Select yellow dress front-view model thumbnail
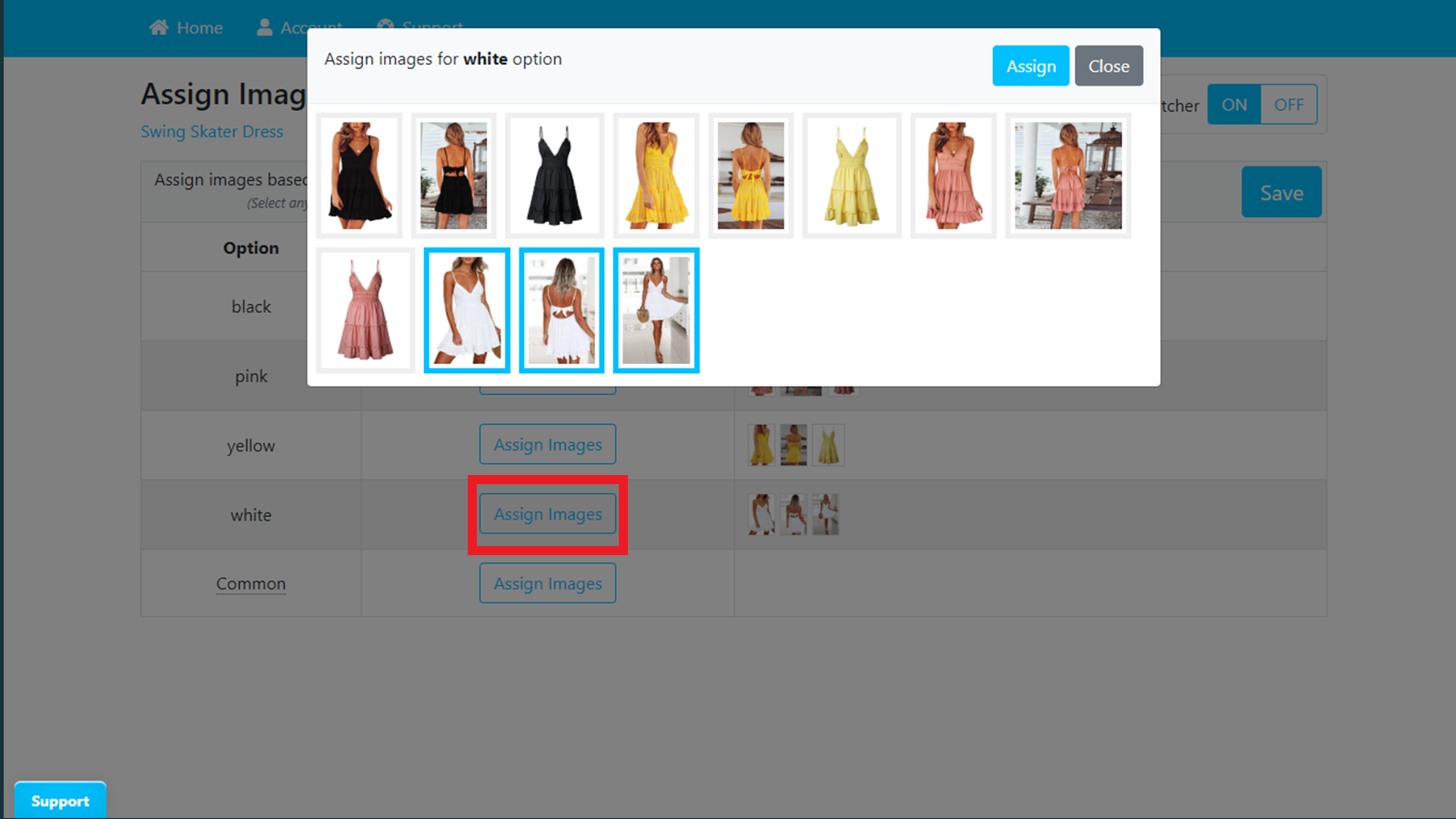 [656, 176]
